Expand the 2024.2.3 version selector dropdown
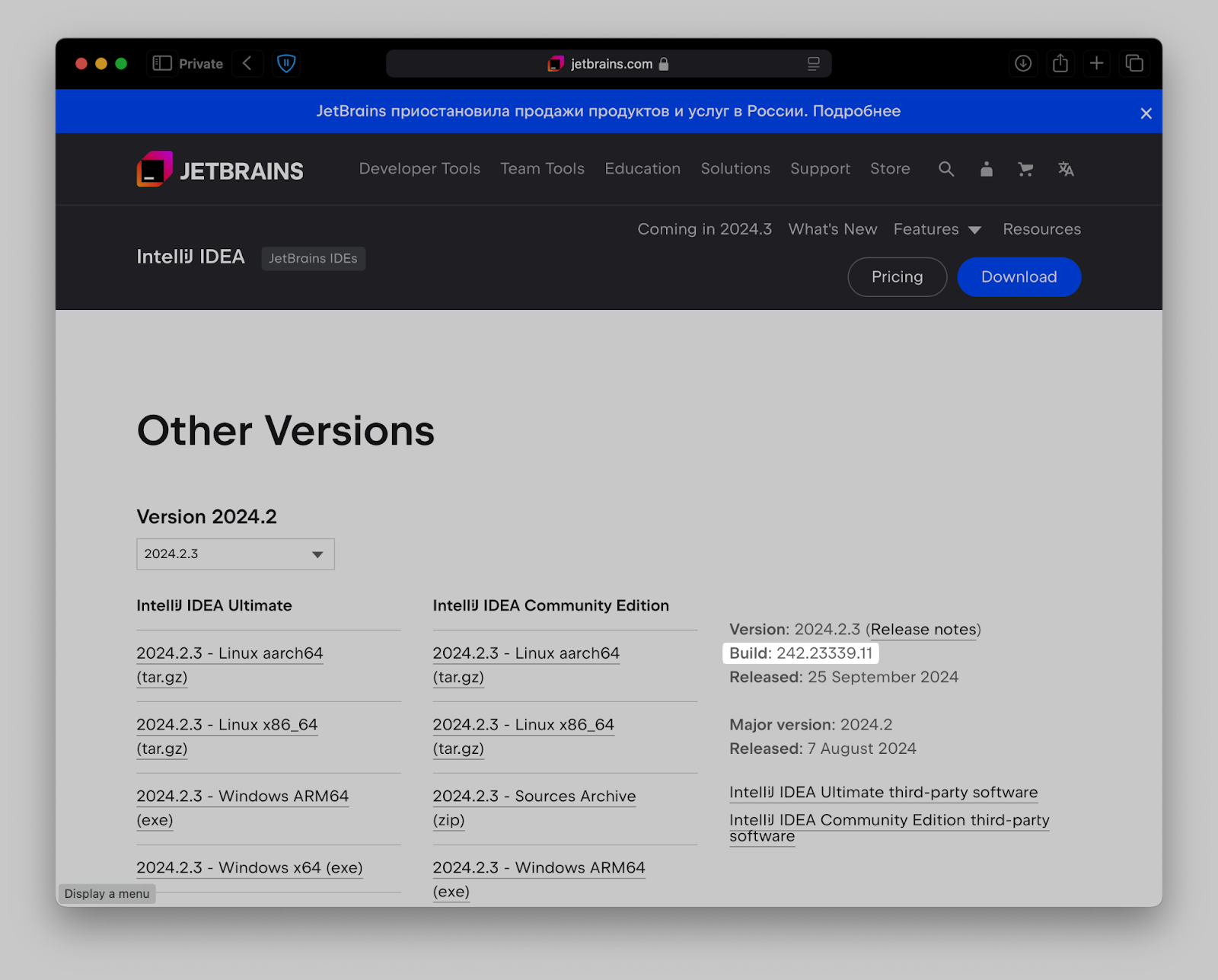The height and width of the screenshot is (980, 1218). pyautogui.click(x=235, y=554)
